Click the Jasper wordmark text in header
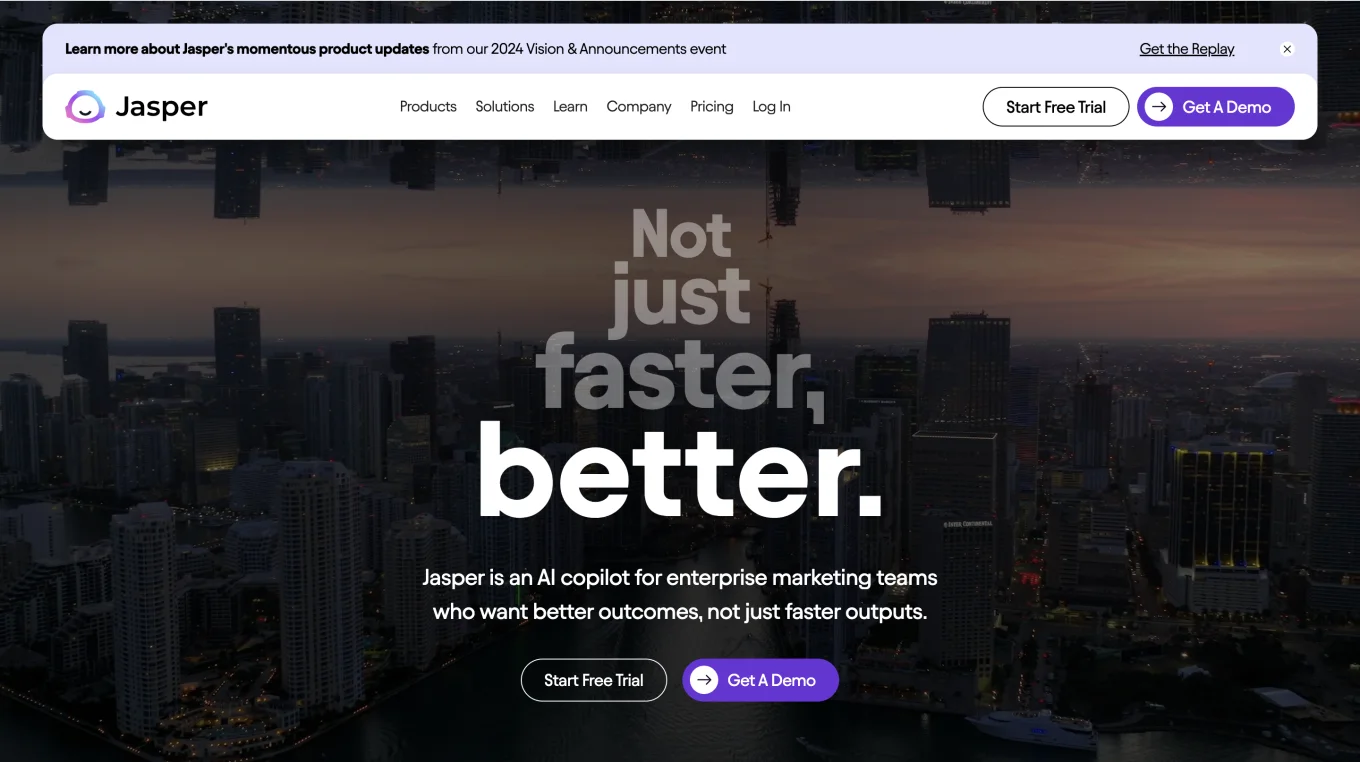 pyautogui.click(x=161, y=107)
